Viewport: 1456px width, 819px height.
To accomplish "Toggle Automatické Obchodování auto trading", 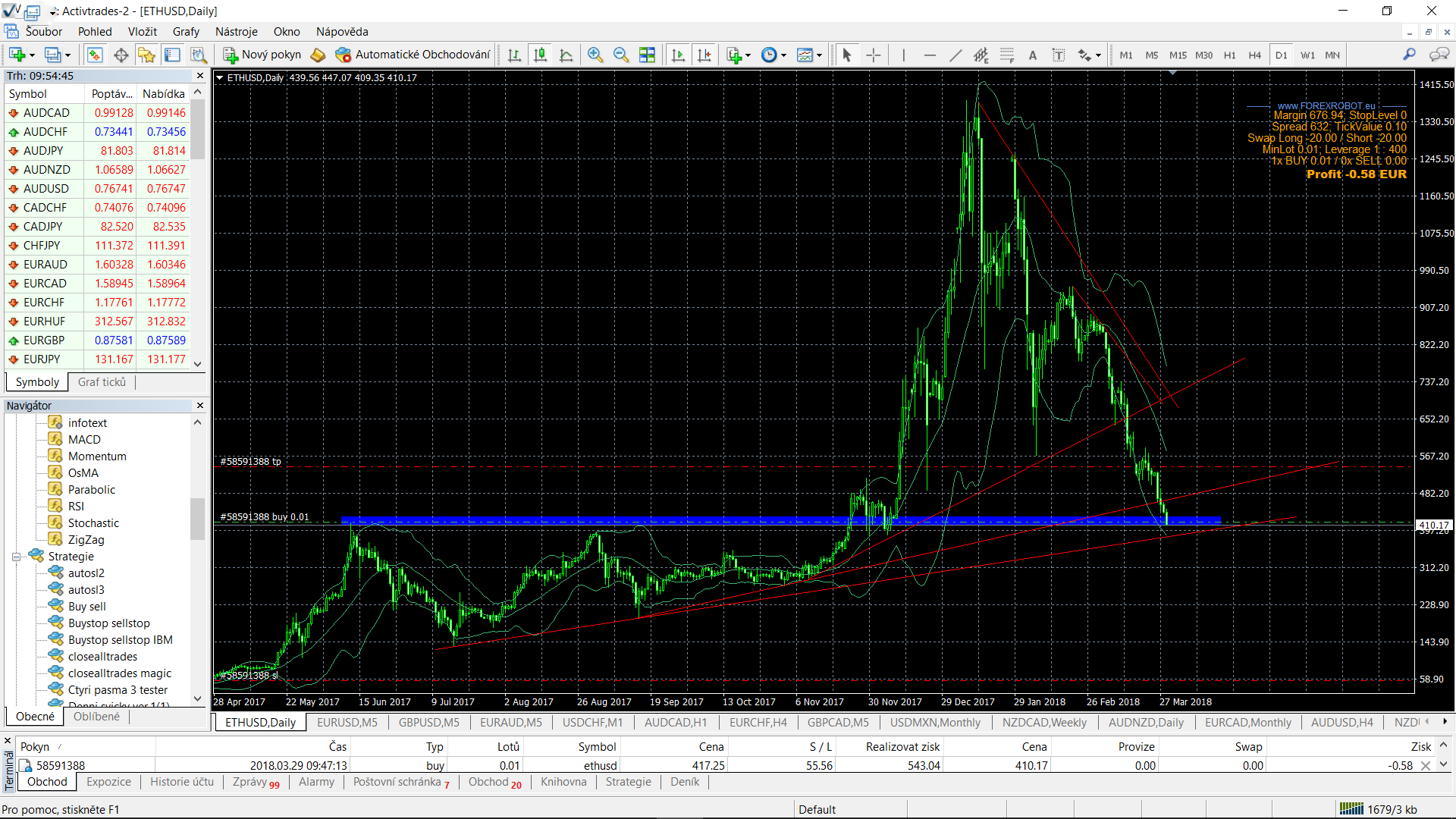I will tap(413, 55).
